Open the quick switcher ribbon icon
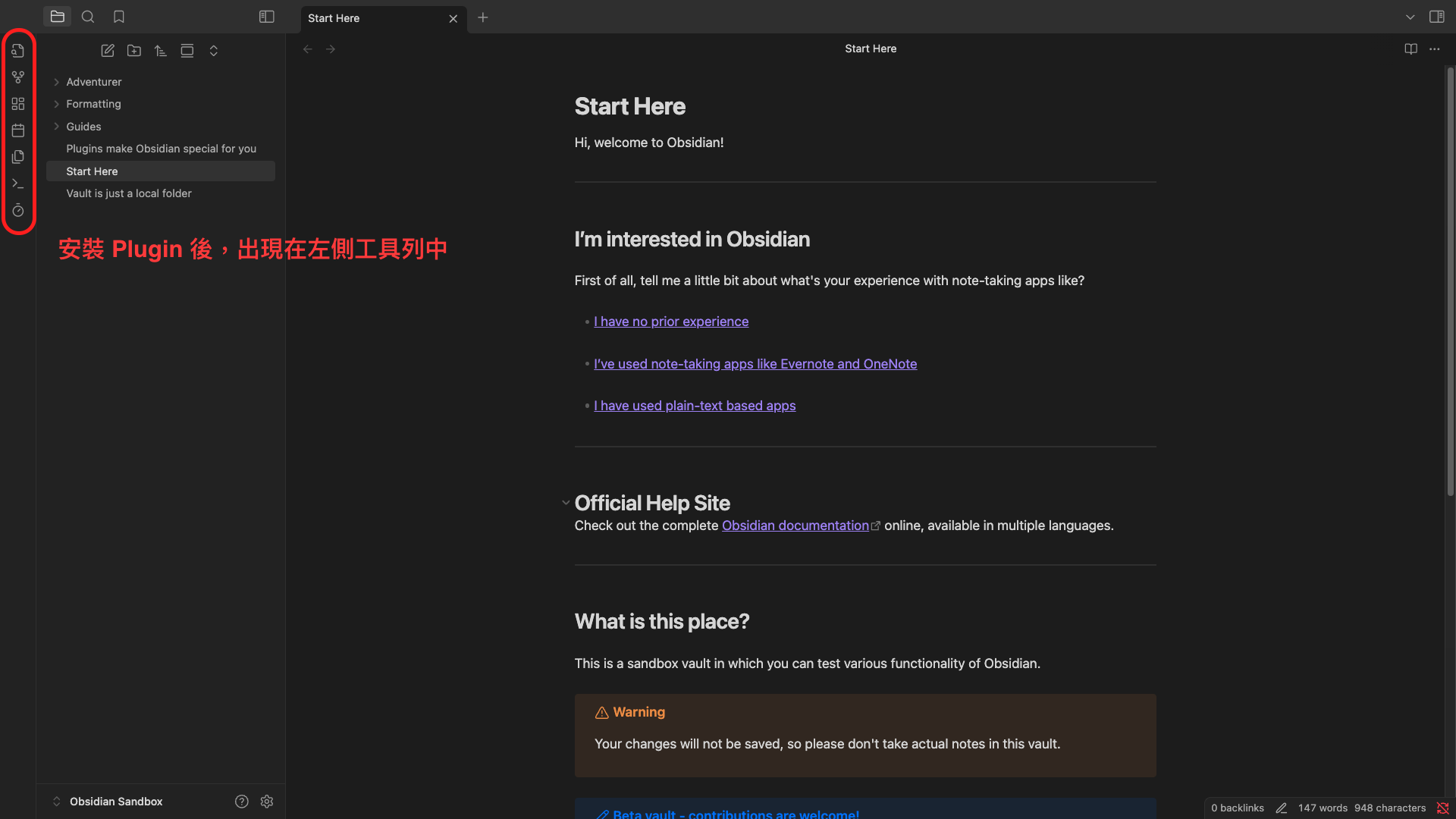Viewport: 1456px width, 819px height. 18,51
